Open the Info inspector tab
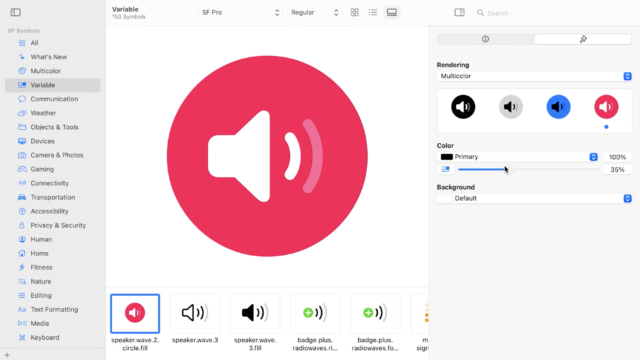Screen dimensions: 640x360 click(486, 39)
